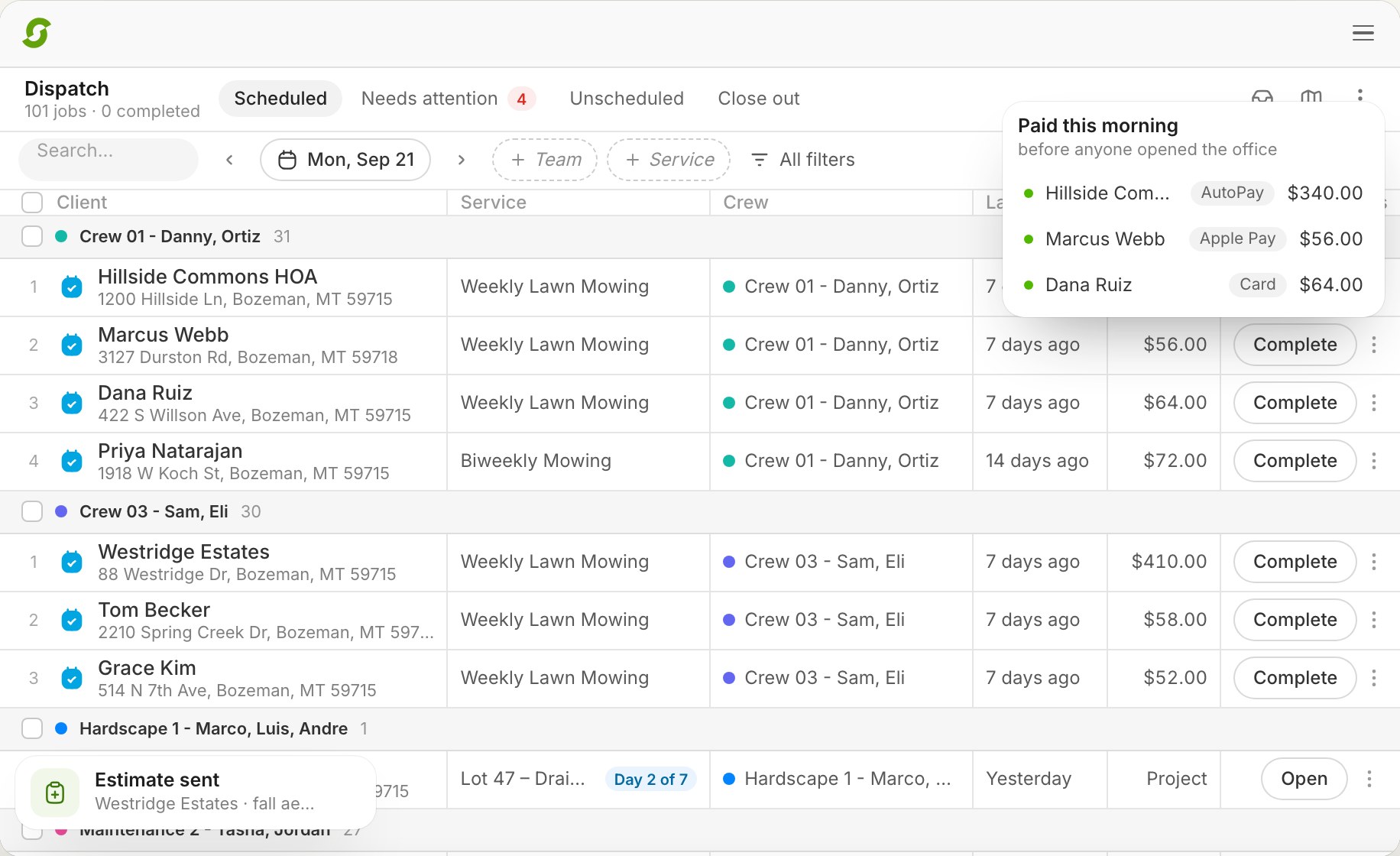
Task: Click the scheduled status icon for Tom Becker
Action: [x=72, y=620]
